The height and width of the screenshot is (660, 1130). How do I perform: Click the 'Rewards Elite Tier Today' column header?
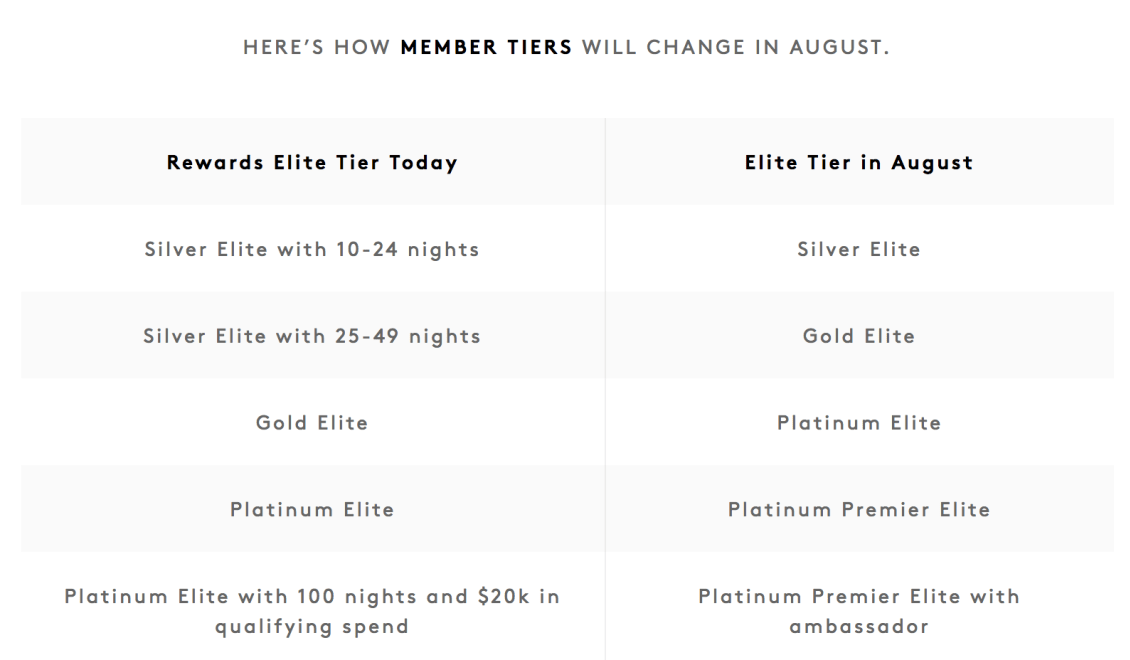coord(312,163)
